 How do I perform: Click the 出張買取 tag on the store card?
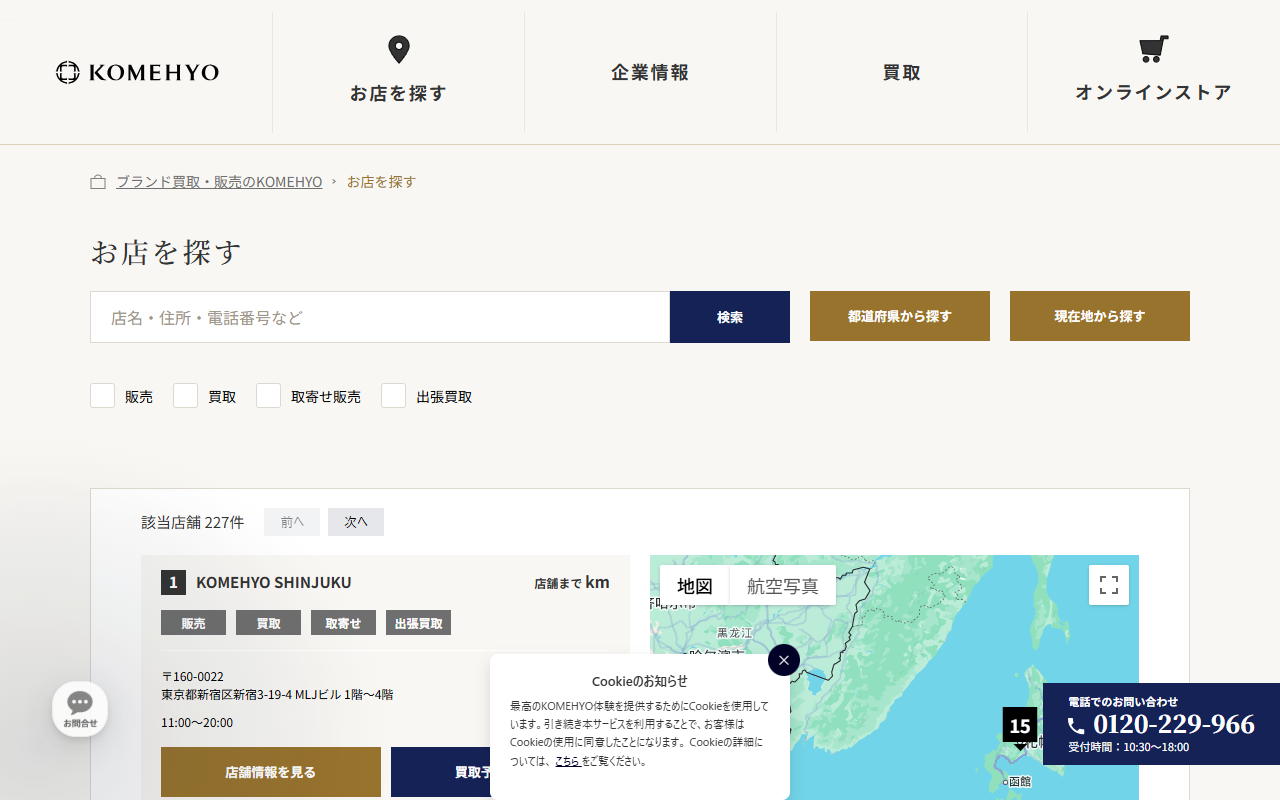coord(418,623)
